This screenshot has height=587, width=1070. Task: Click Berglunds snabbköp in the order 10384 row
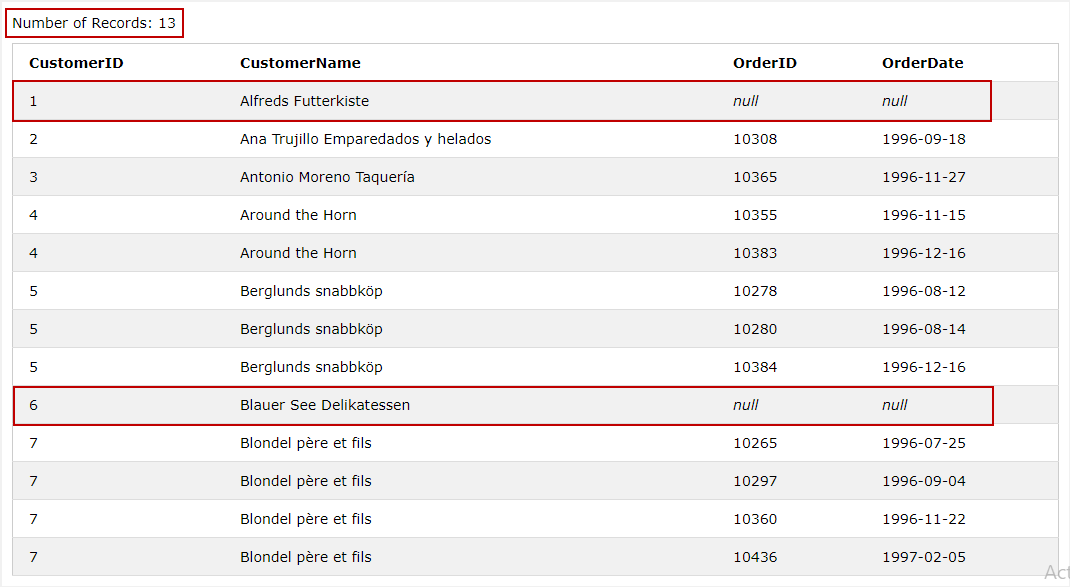pyautogui.click(x=311, y=367)
